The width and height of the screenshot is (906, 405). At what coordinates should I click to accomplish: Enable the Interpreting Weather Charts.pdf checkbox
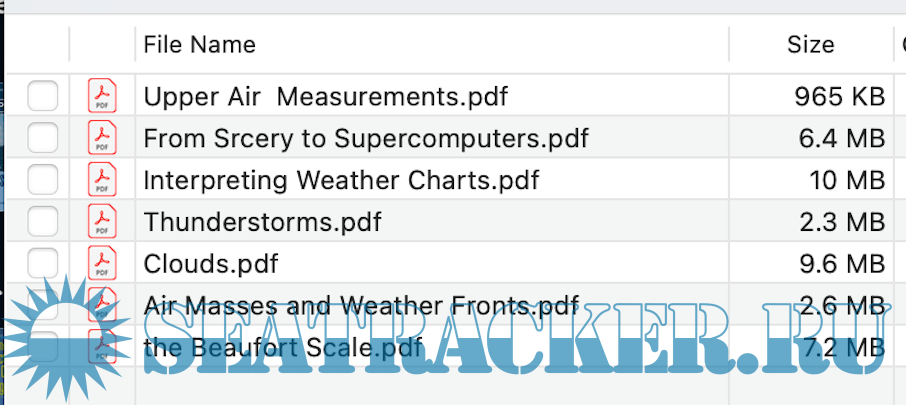pyautogui.click(x=42, y=180)
